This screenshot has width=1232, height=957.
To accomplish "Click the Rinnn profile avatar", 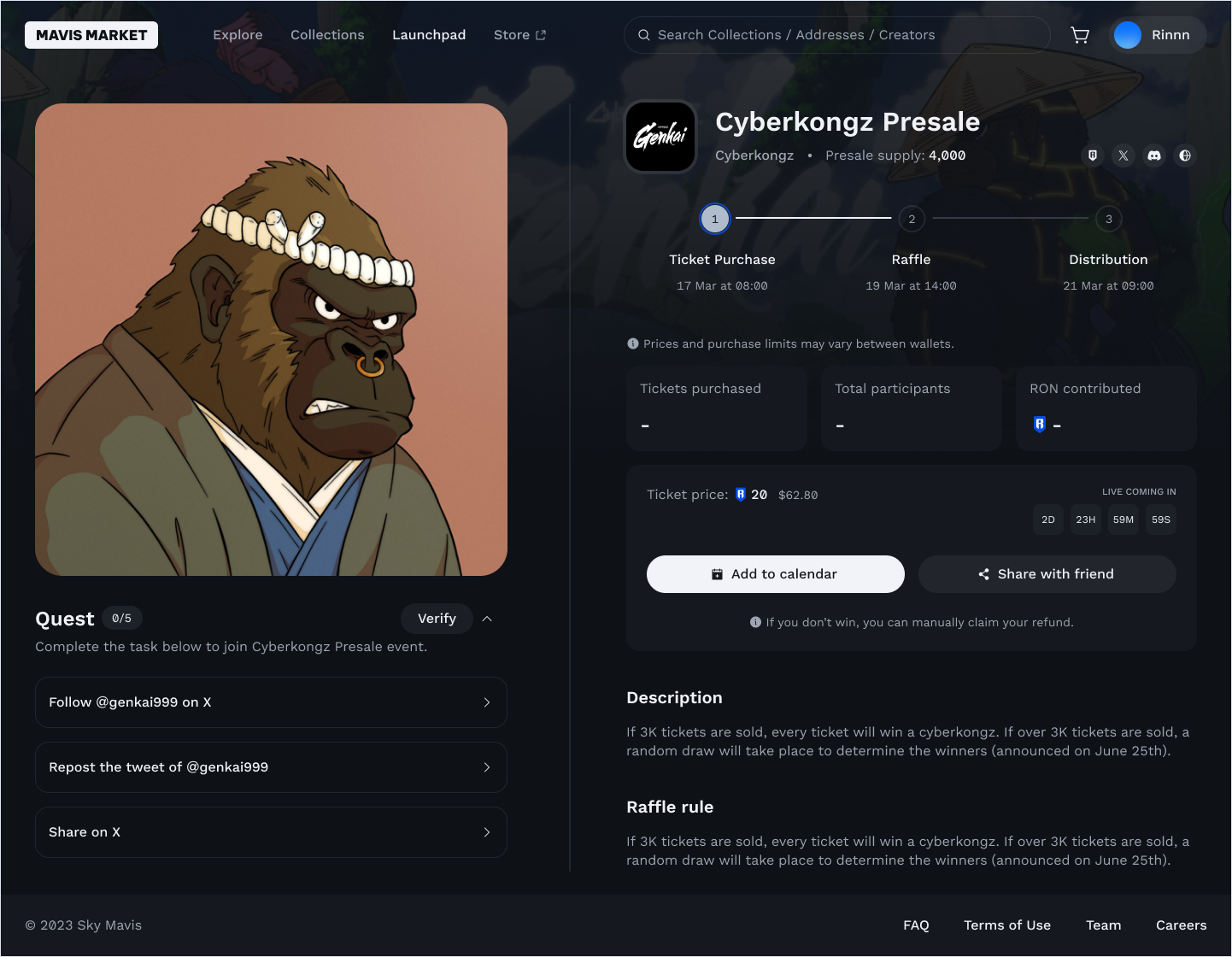I will tap(1128, 35).
